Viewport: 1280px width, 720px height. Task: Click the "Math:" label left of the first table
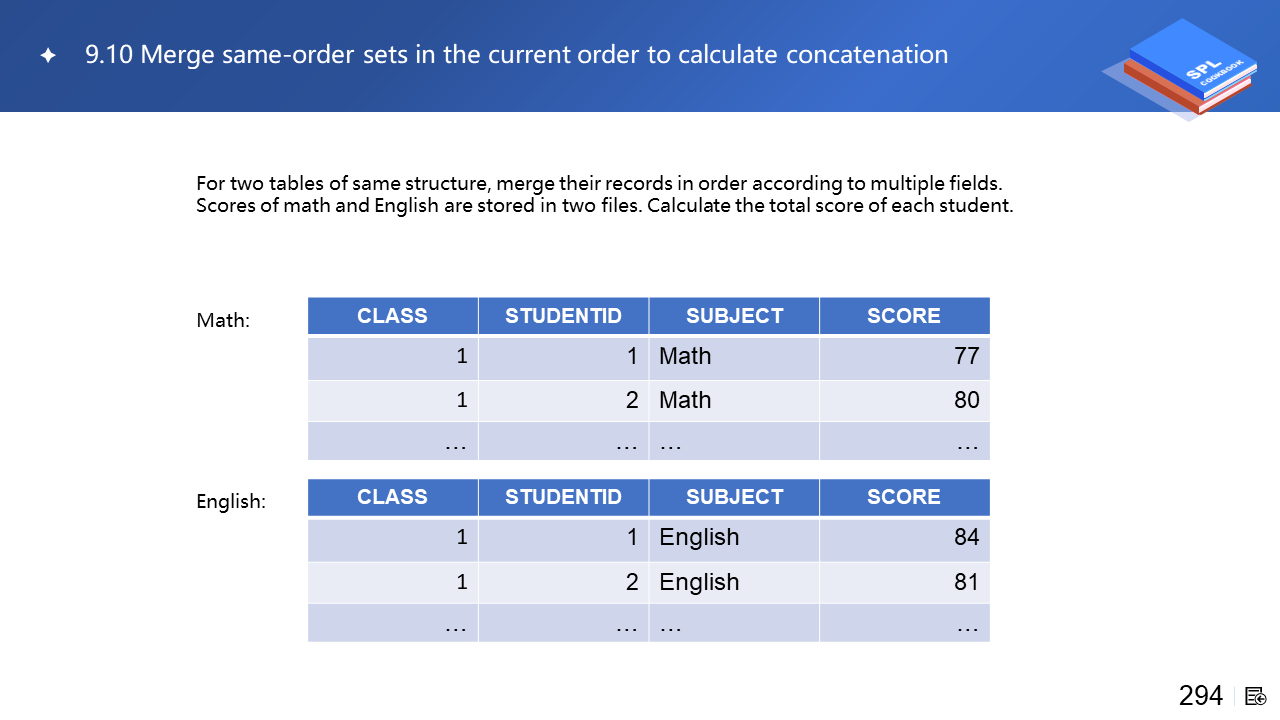tap(223, 321)
